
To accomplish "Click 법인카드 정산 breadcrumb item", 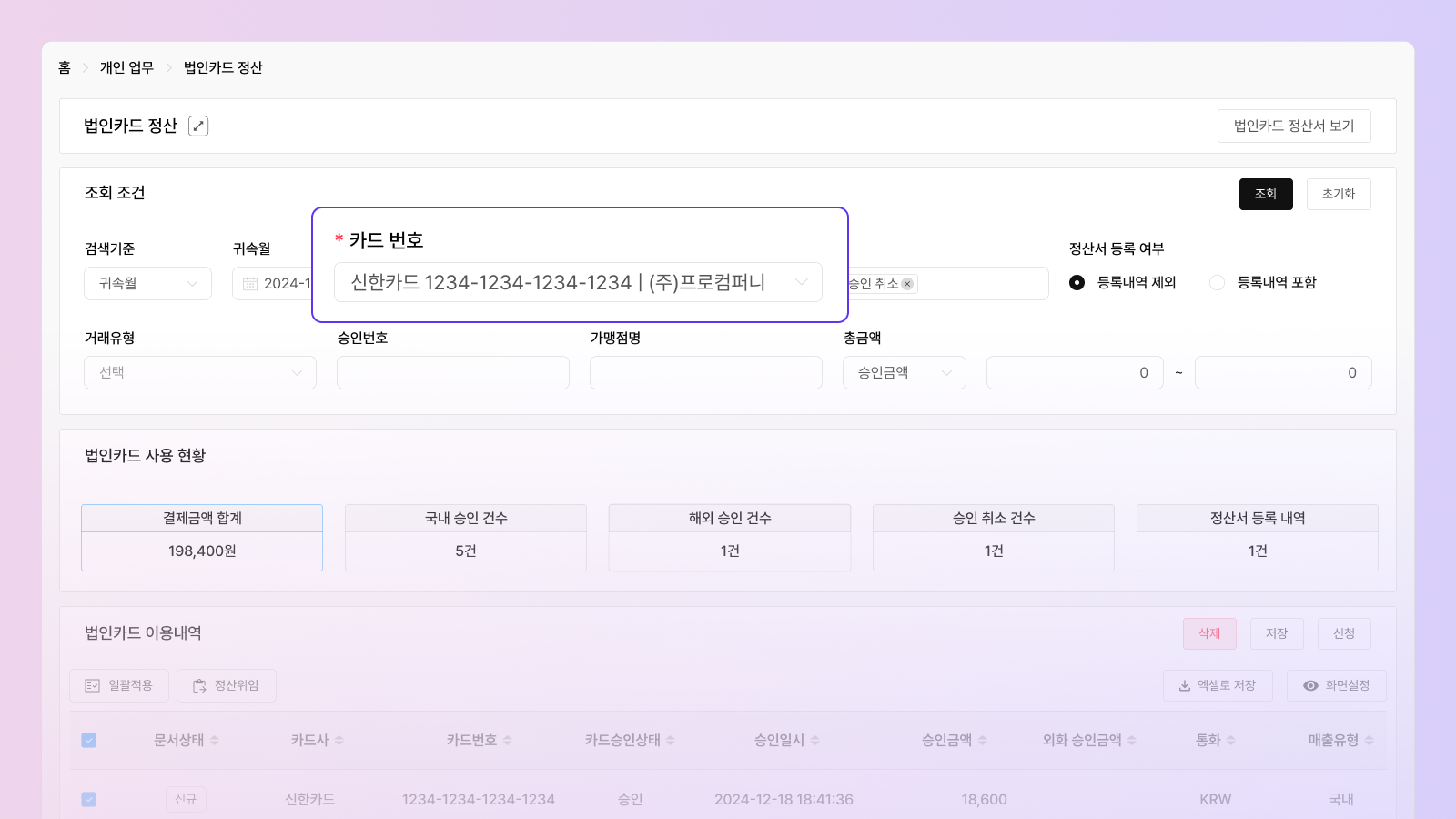I will (223, 67).
